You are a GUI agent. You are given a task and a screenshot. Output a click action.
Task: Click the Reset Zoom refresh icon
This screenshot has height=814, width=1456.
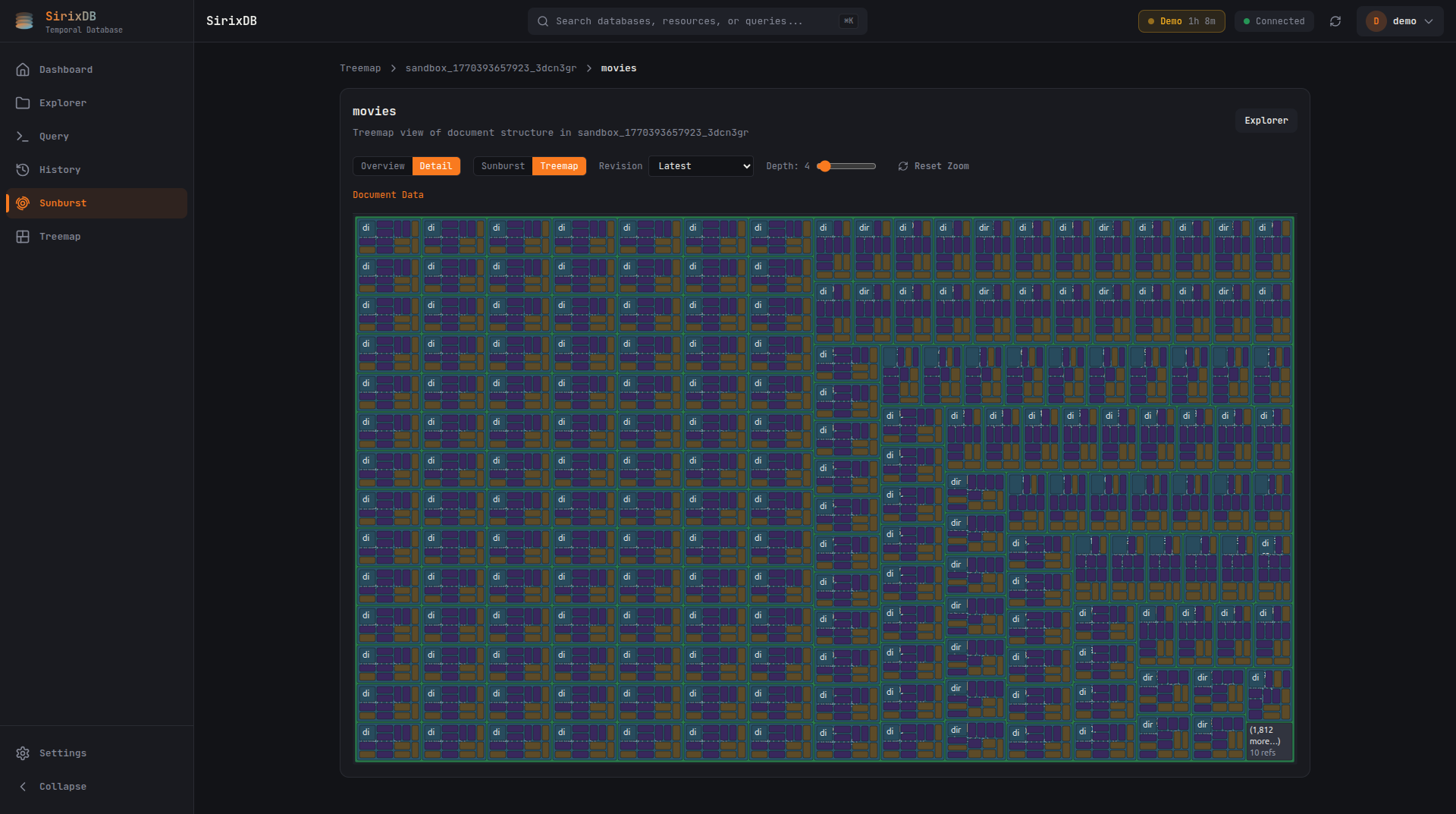903,166
